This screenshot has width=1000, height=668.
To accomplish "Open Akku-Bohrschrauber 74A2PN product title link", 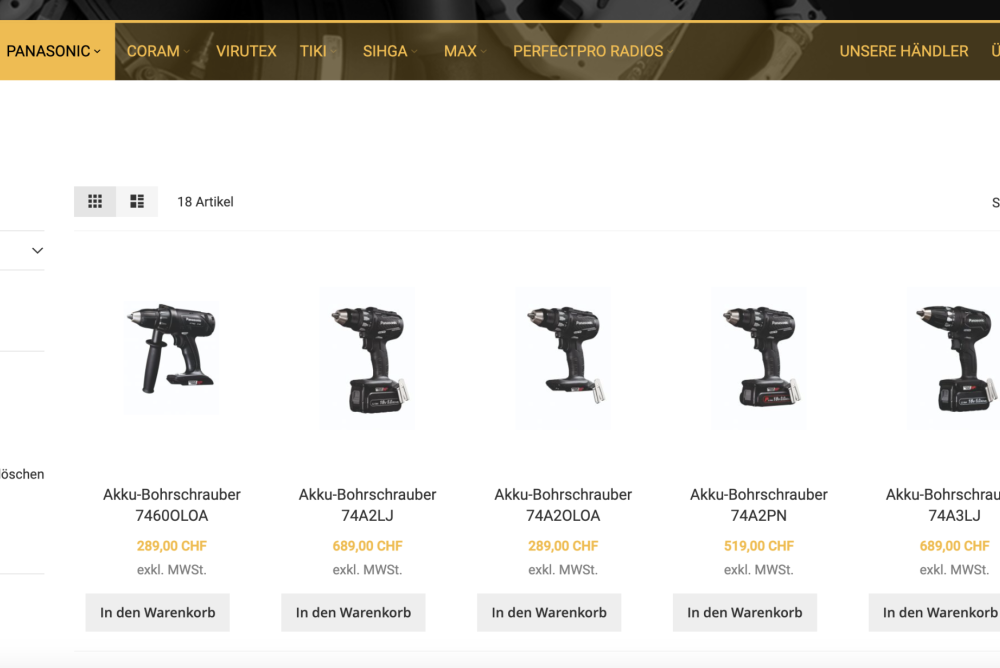I will coord(759,505).
